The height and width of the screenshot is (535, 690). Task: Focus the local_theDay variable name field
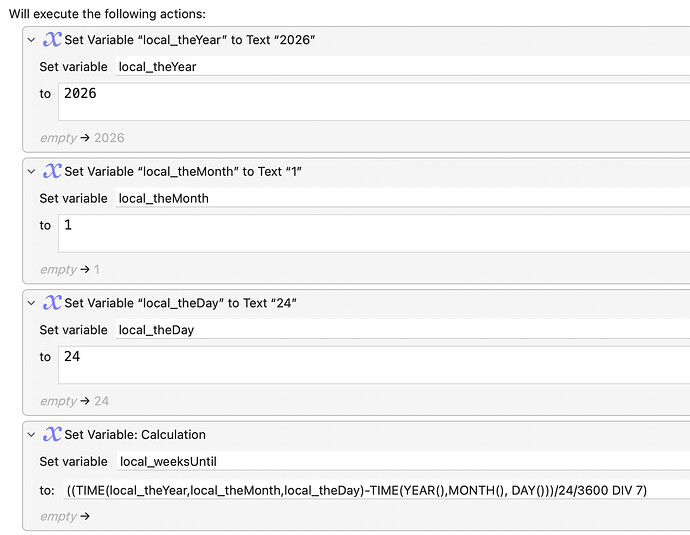coord(400,330)
